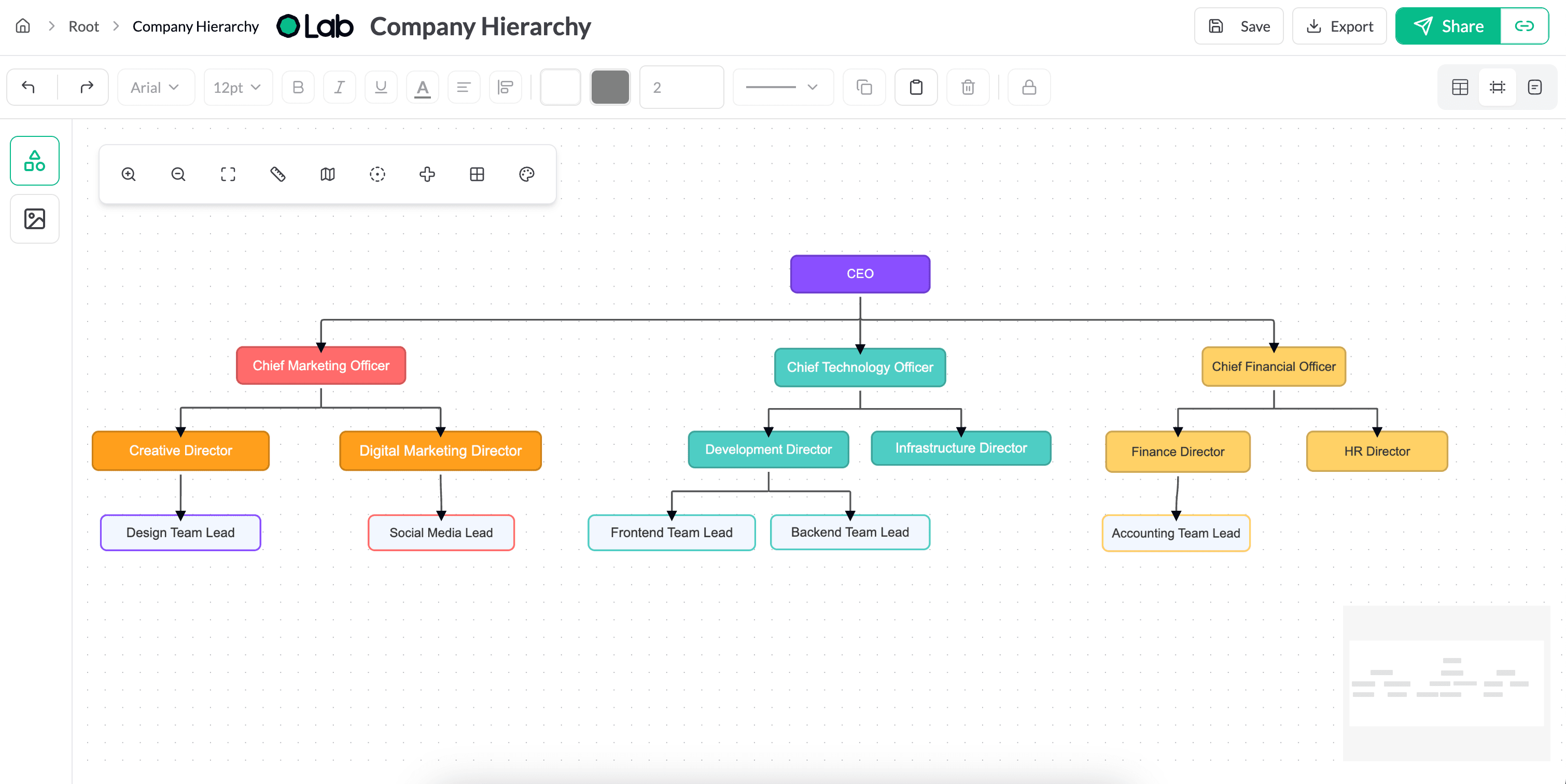Toggle italic text formatting
The height and width of the screenshot is (784, 1566).
point(339,87)
